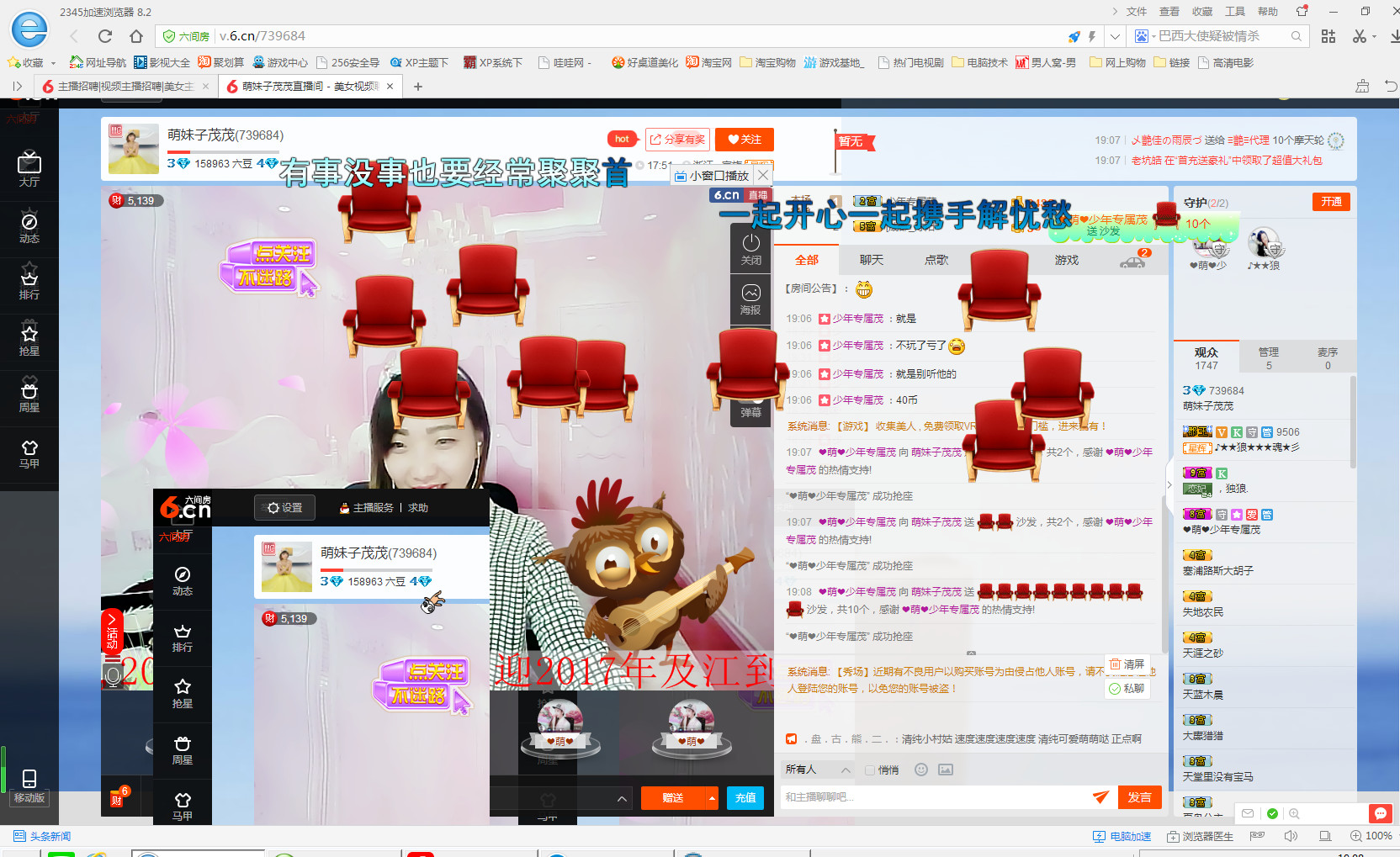This screenshot has width=1400, height=857.
Task: Expand the 收藏 favorites dropdown arrow
Action: (x=53, y=63)
